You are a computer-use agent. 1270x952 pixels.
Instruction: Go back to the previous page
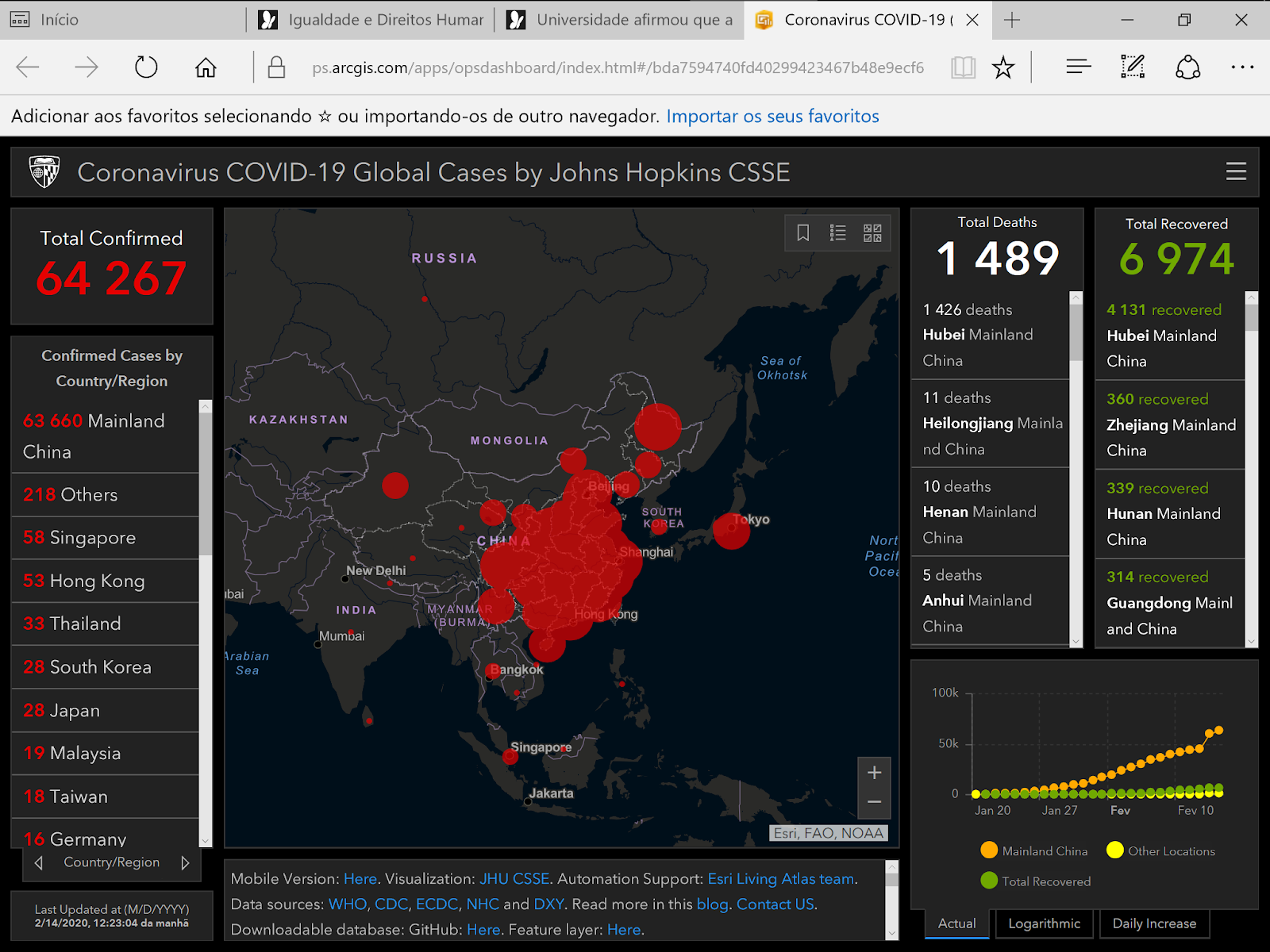click(28, 67)
